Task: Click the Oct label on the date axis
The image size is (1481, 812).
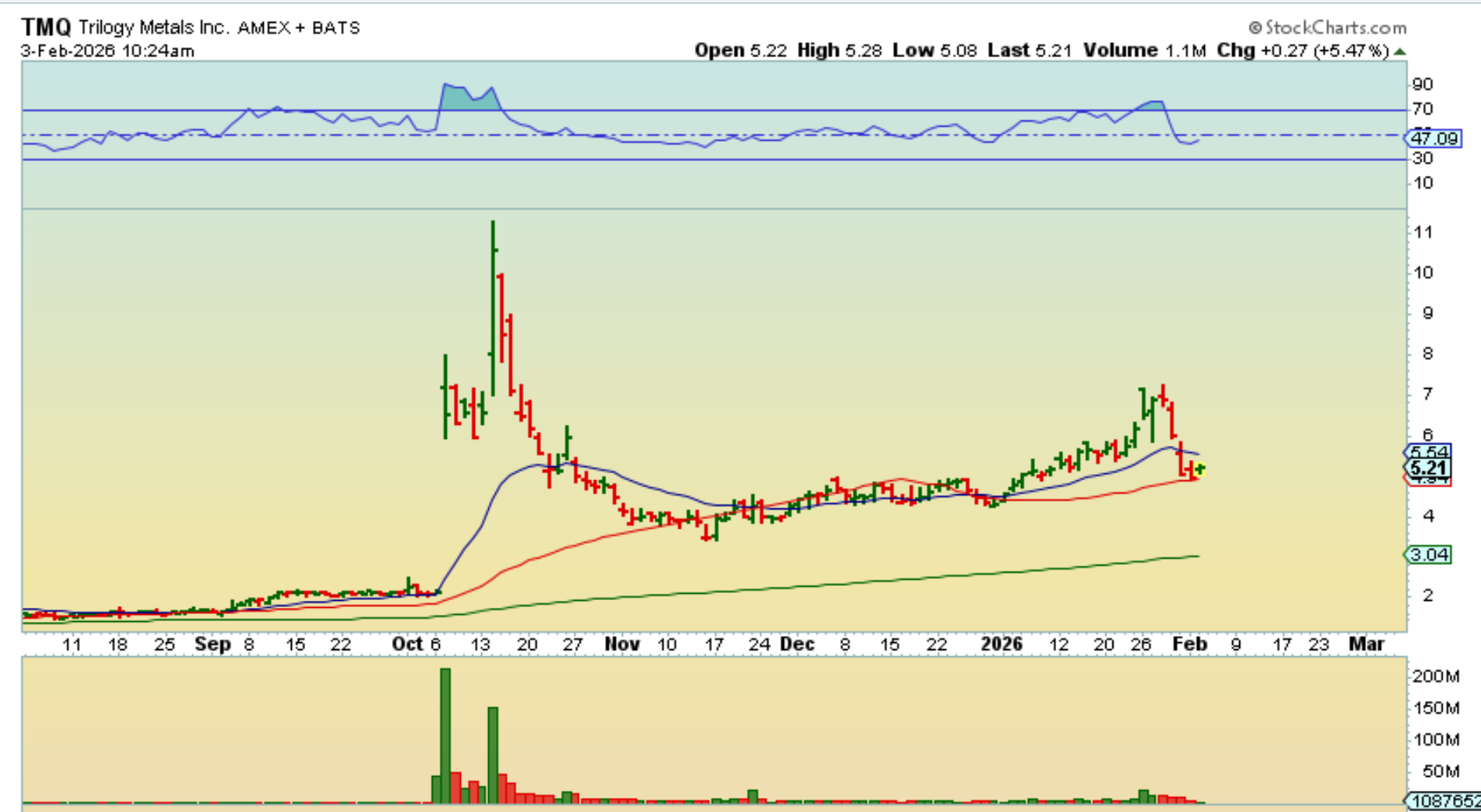Action: pos(408,644)
